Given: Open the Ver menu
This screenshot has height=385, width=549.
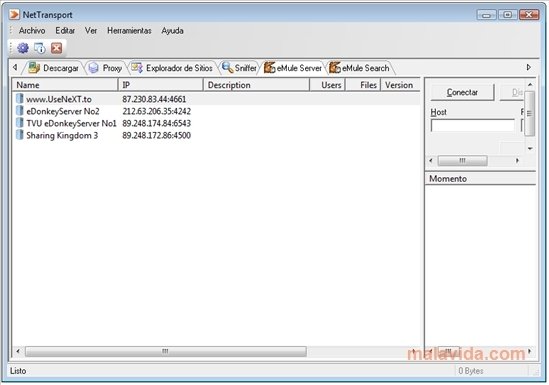Looking at the screenshot, I should tap(91, 31).
